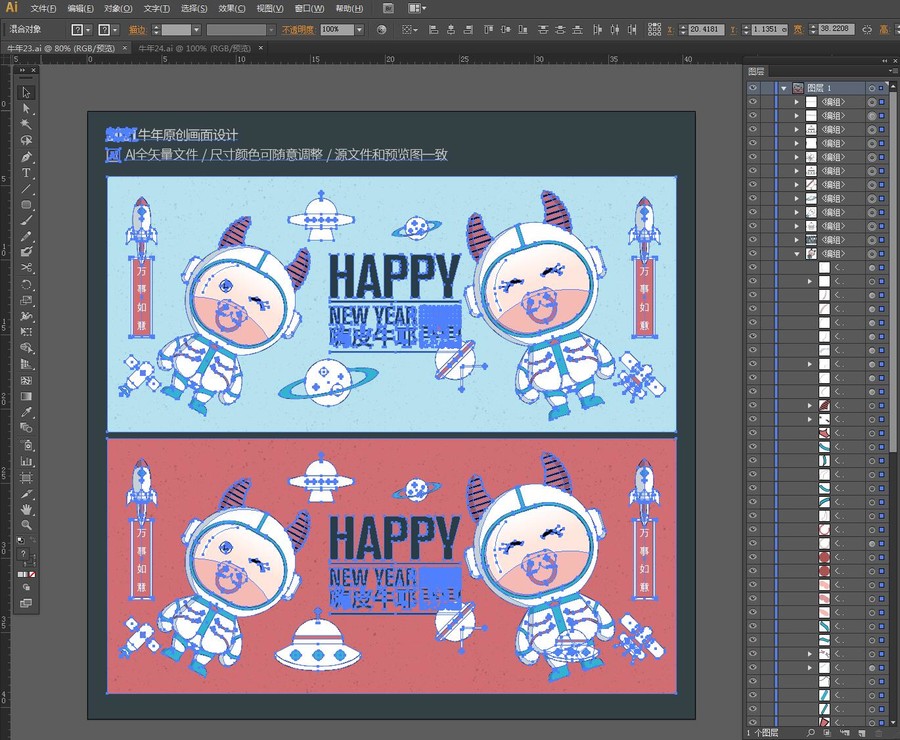Select the Magic Wand tool

coord(26,124)
